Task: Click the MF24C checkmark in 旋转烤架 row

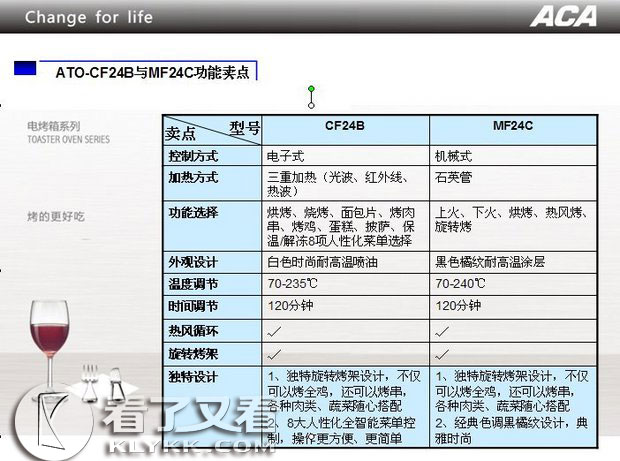Action: tap(442, 355)
